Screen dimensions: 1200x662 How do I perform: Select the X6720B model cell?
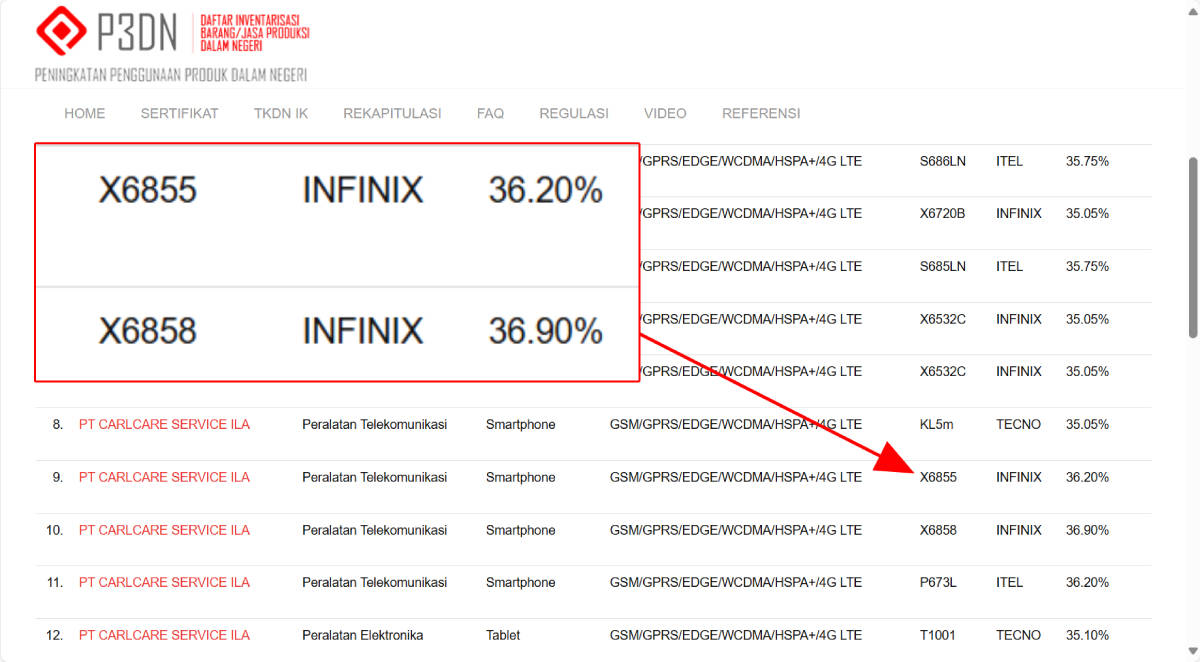click(x=943, y=213)
